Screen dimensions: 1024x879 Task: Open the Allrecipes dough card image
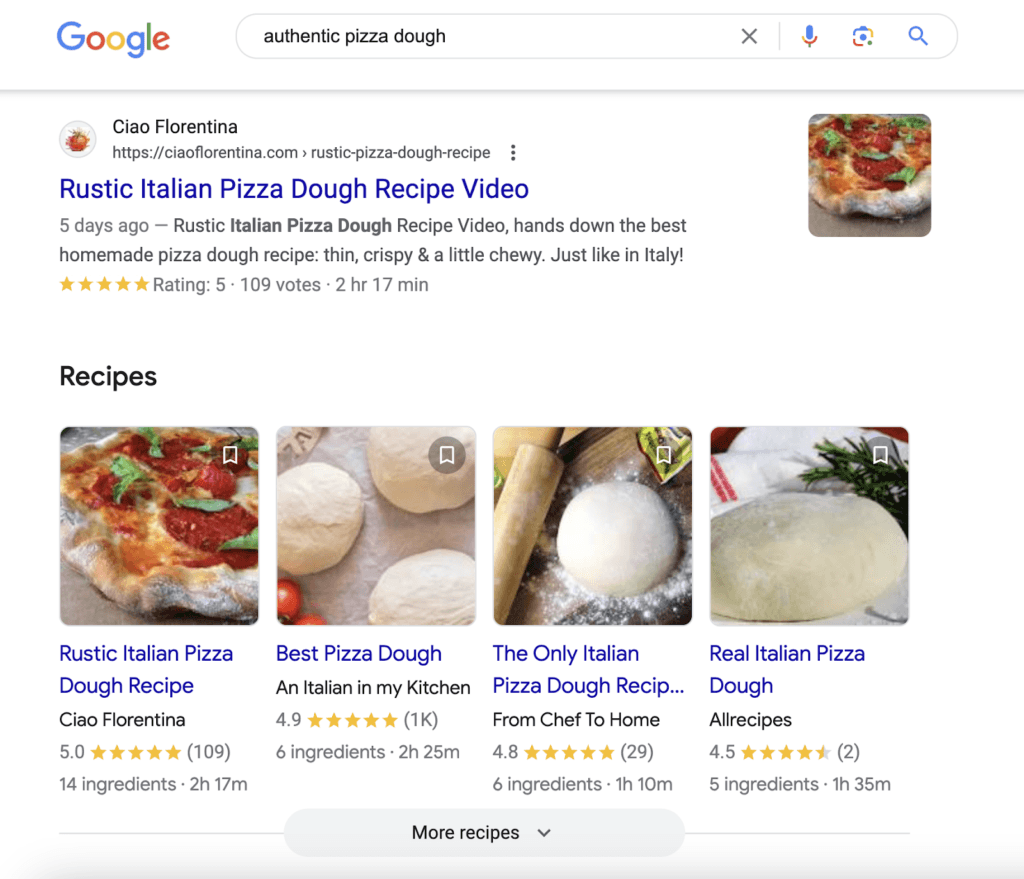click(x=809, y=526)
